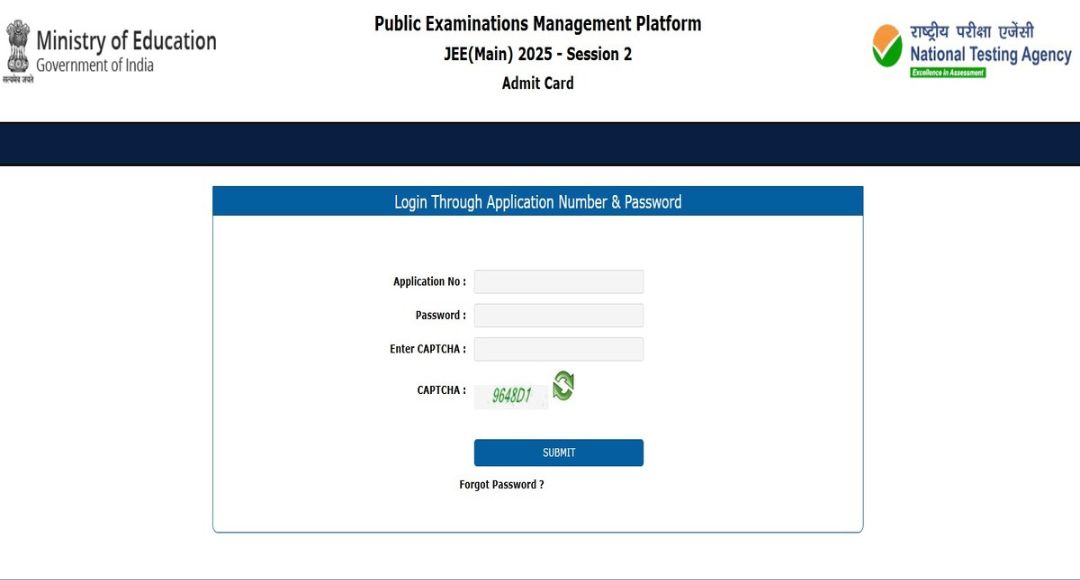Image resolution: width=1080 pixels, height=580 pixels.
Task: Click the Login Through Application Number header bar
Action: (x=538, y=202)
